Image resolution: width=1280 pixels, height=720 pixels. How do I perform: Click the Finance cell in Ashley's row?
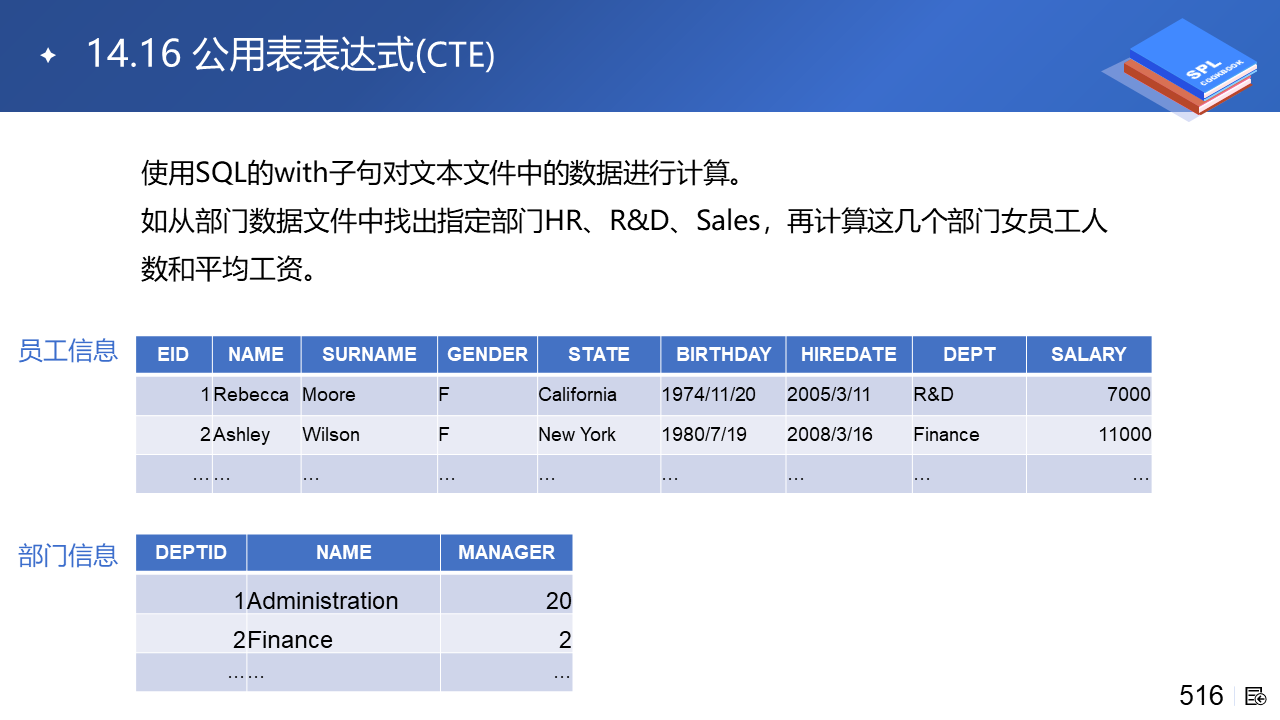click(946, 435)
